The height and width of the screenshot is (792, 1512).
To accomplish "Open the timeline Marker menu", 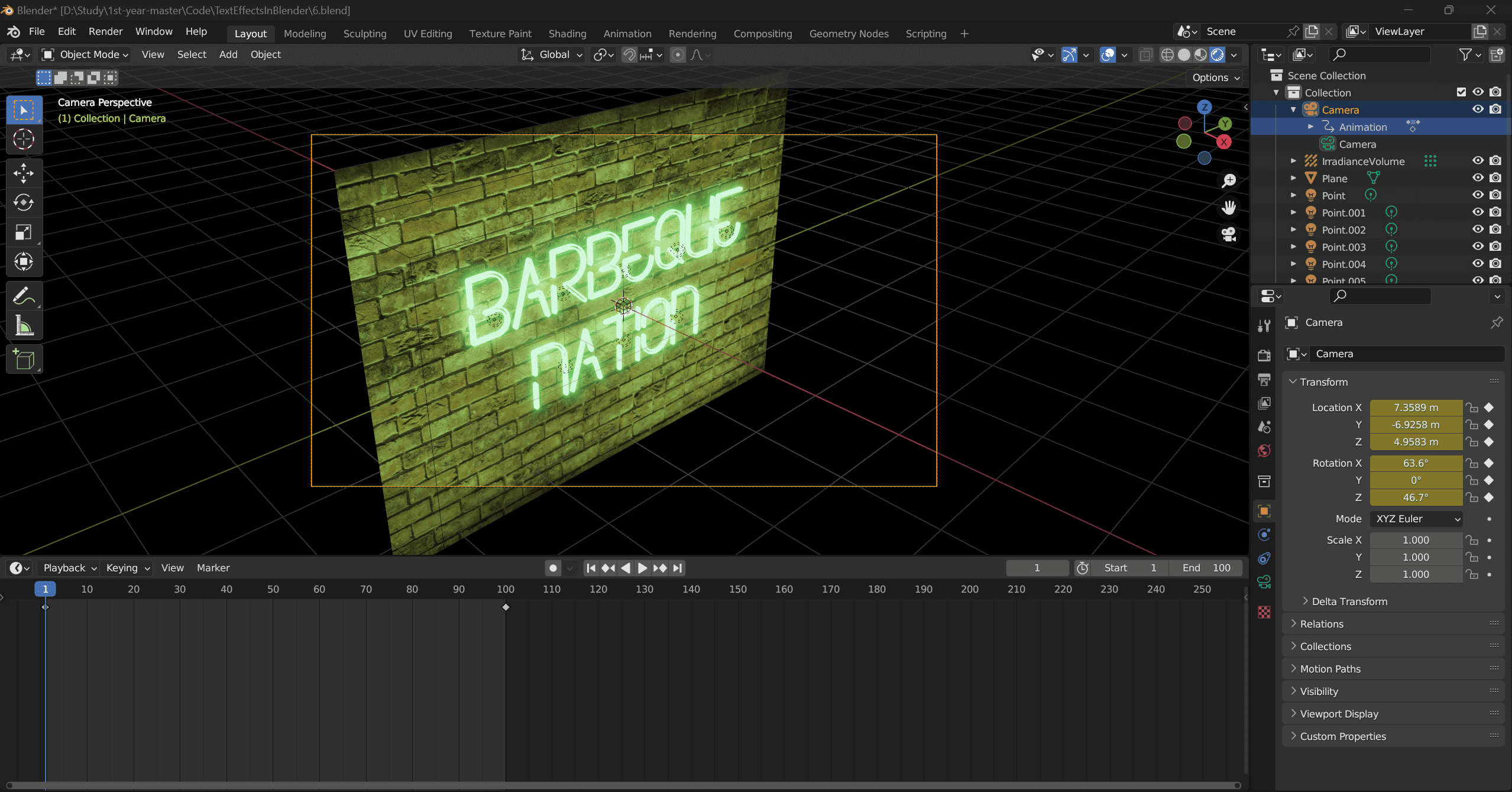I will click(x=213, y=568).
